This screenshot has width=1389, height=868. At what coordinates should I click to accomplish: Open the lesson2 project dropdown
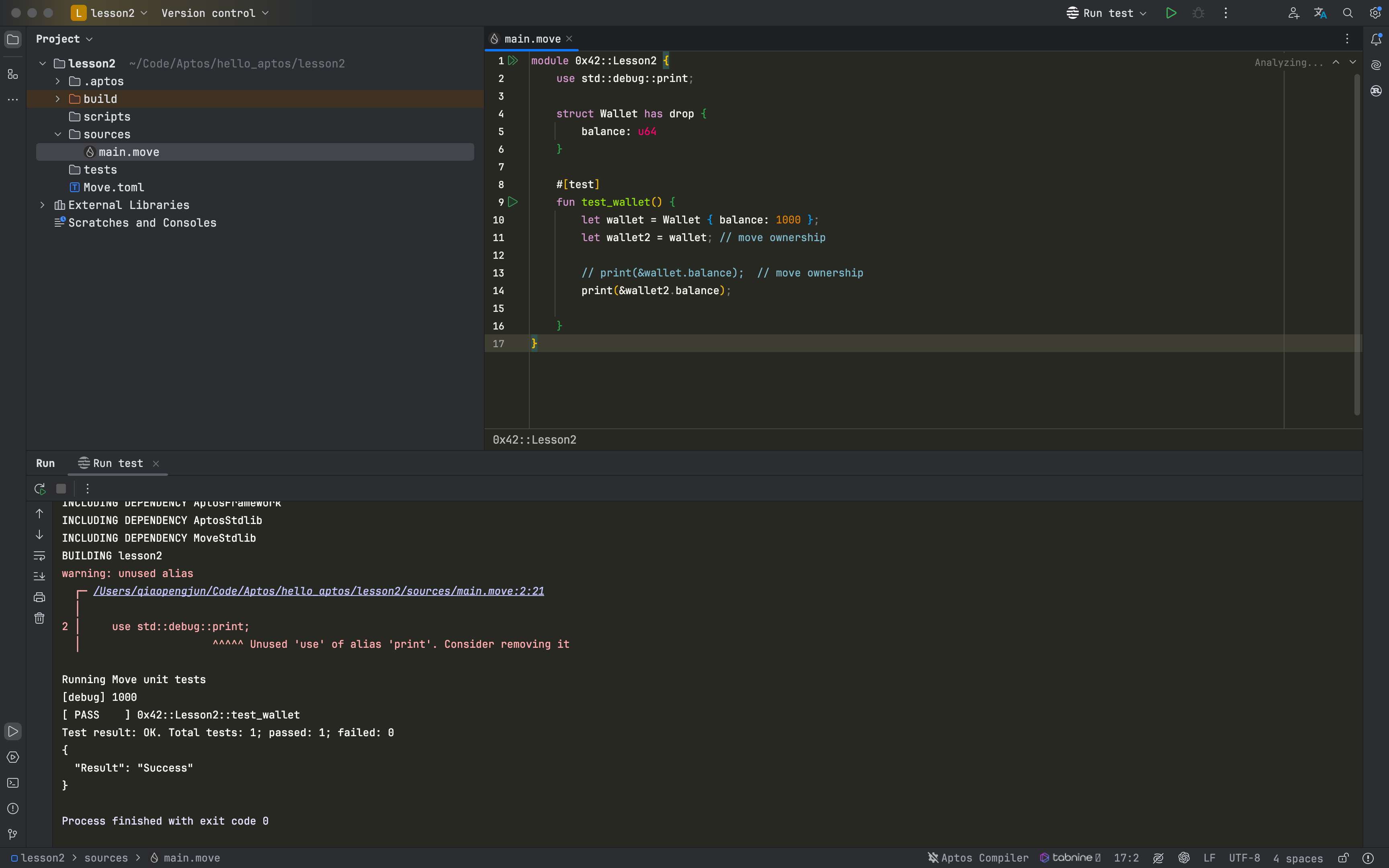[110, 13]
